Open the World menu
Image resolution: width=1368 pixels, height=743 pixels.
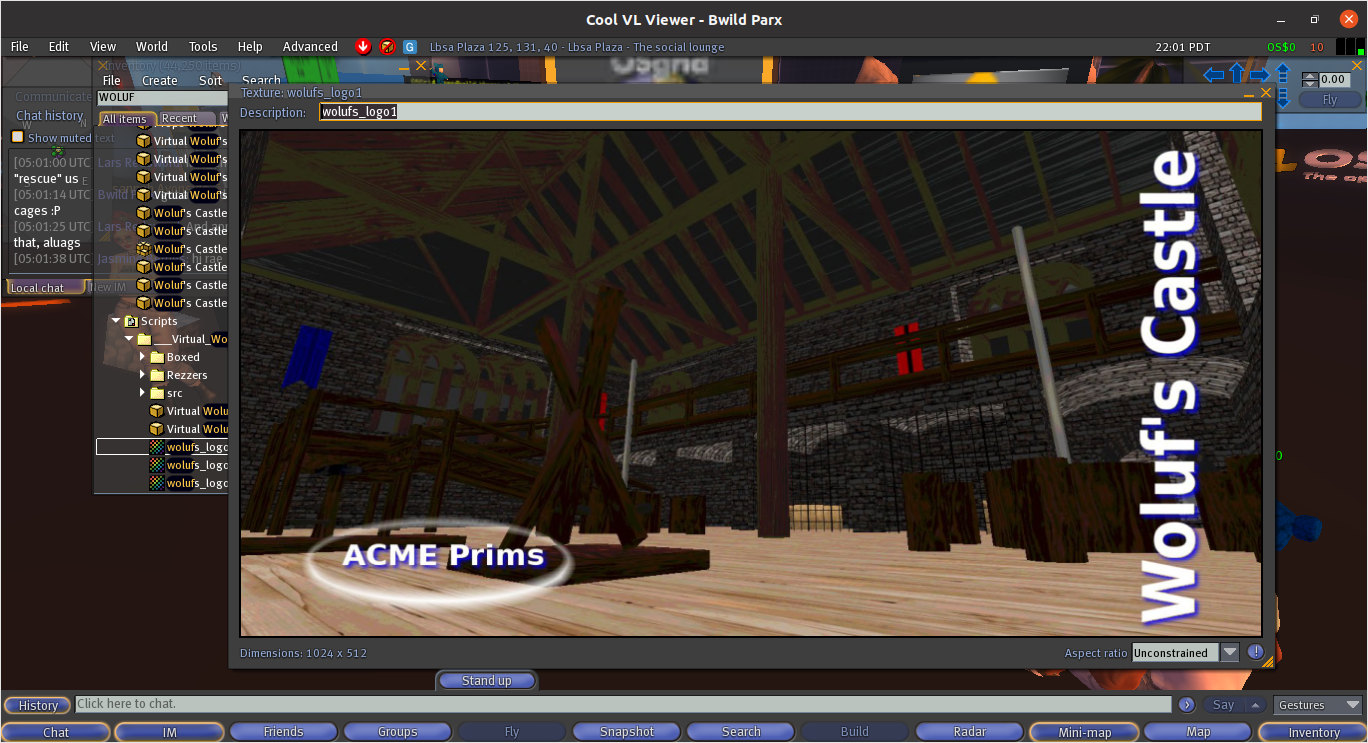pyautogui.click(x=152, y=46)
